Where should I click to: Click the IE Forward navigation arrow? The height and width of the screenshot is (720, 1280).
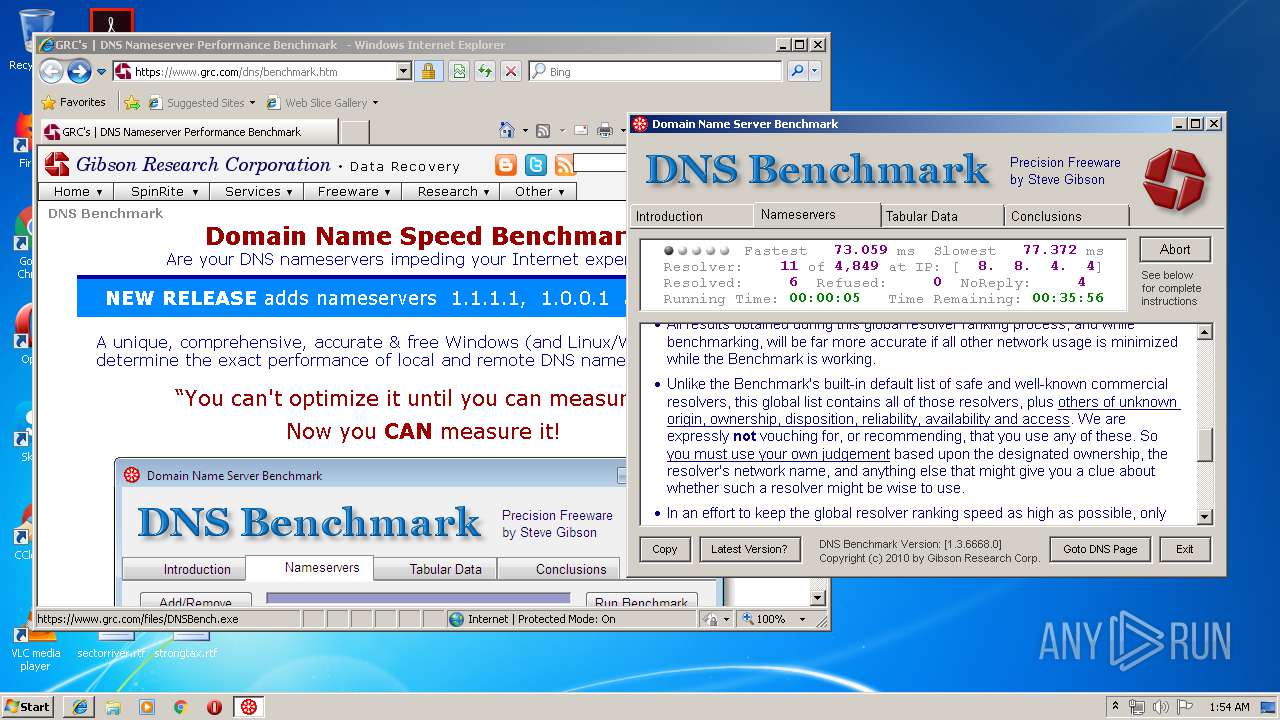point(79,71)
